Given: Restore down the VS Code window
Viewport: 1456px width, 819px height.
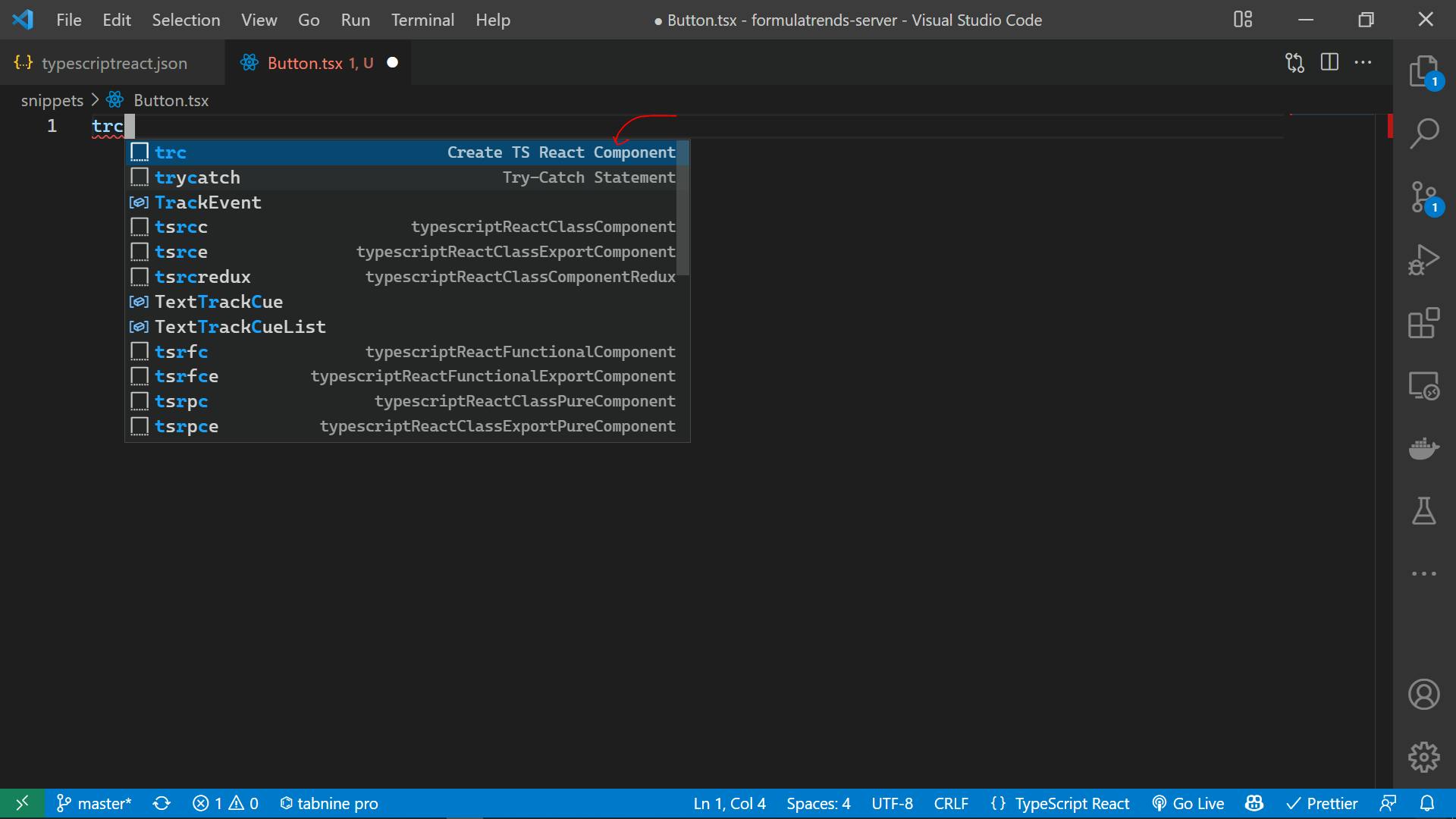Looking at the screenshot, I should (1366, 20).
